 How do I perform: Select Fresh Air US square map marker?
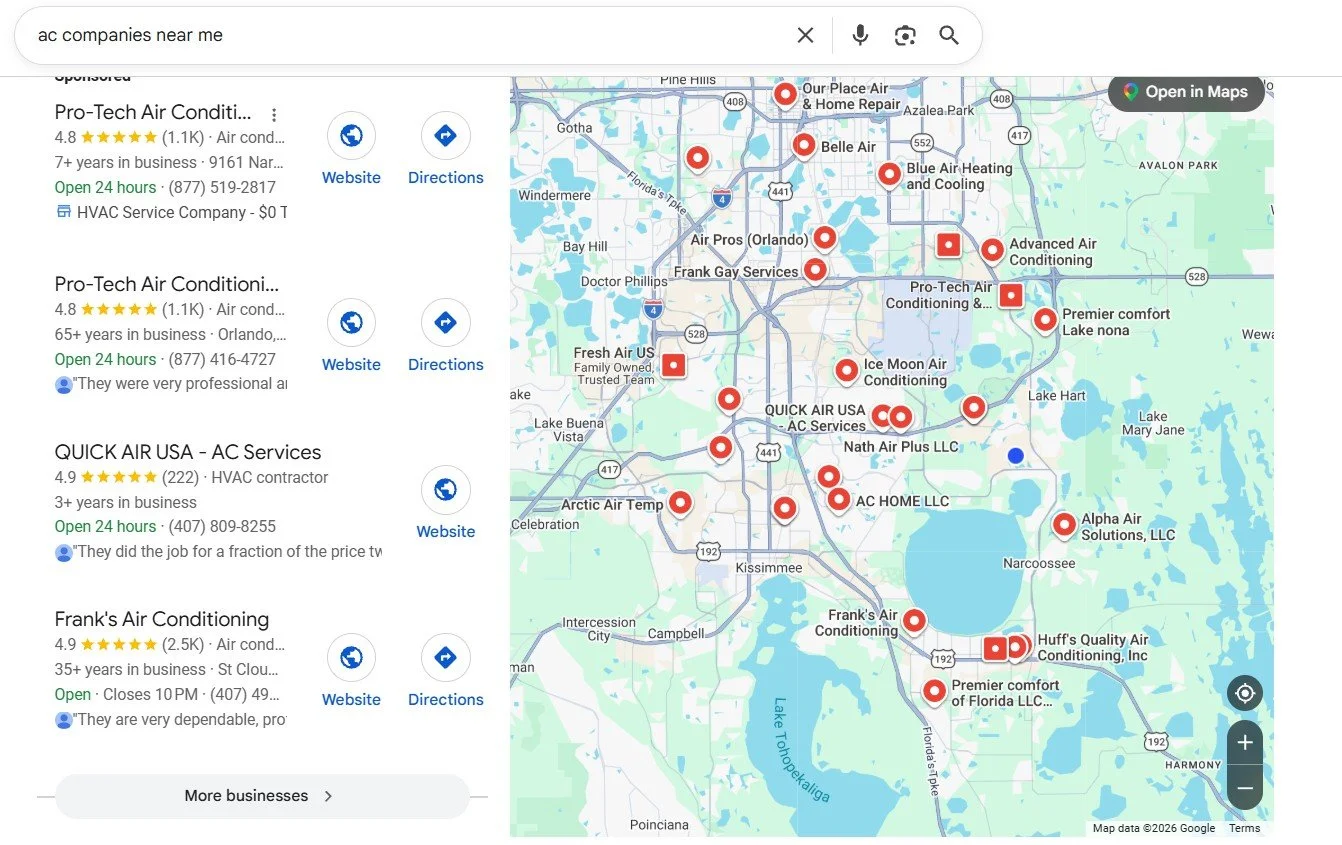(x=674, y=365)
